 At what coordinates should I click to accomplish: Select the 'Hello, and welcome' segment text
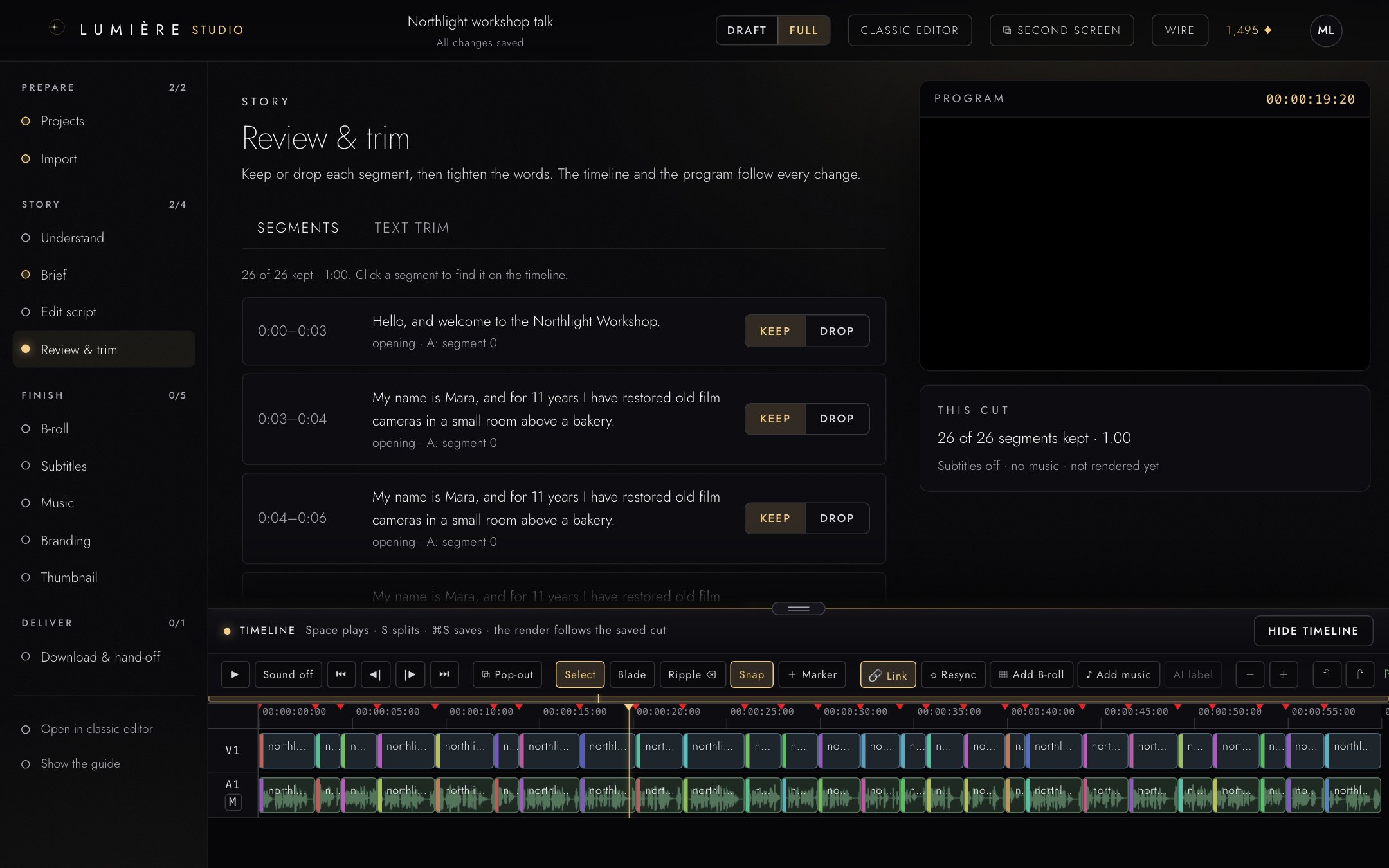point(516,321)
